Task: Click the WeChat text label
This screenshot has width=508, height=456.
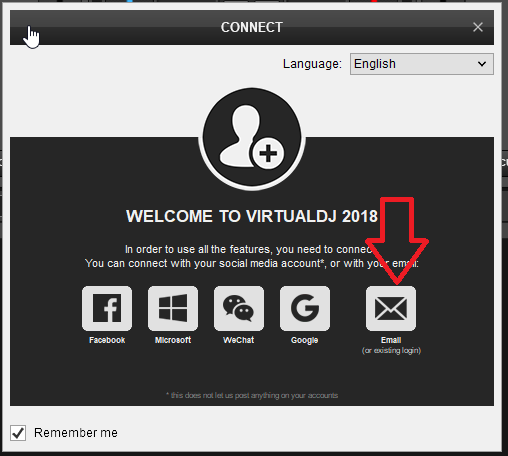Action: click(239, 340)
